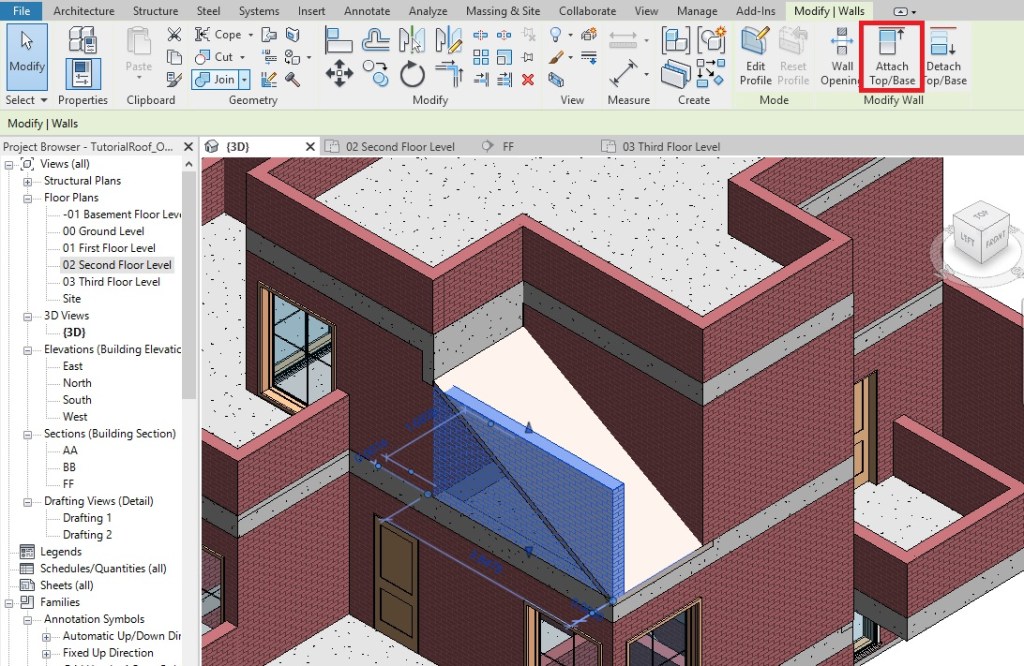Screen dimensions: 1024x666
Task: Select the Edit Profile tool
Action: click(755, 55)
